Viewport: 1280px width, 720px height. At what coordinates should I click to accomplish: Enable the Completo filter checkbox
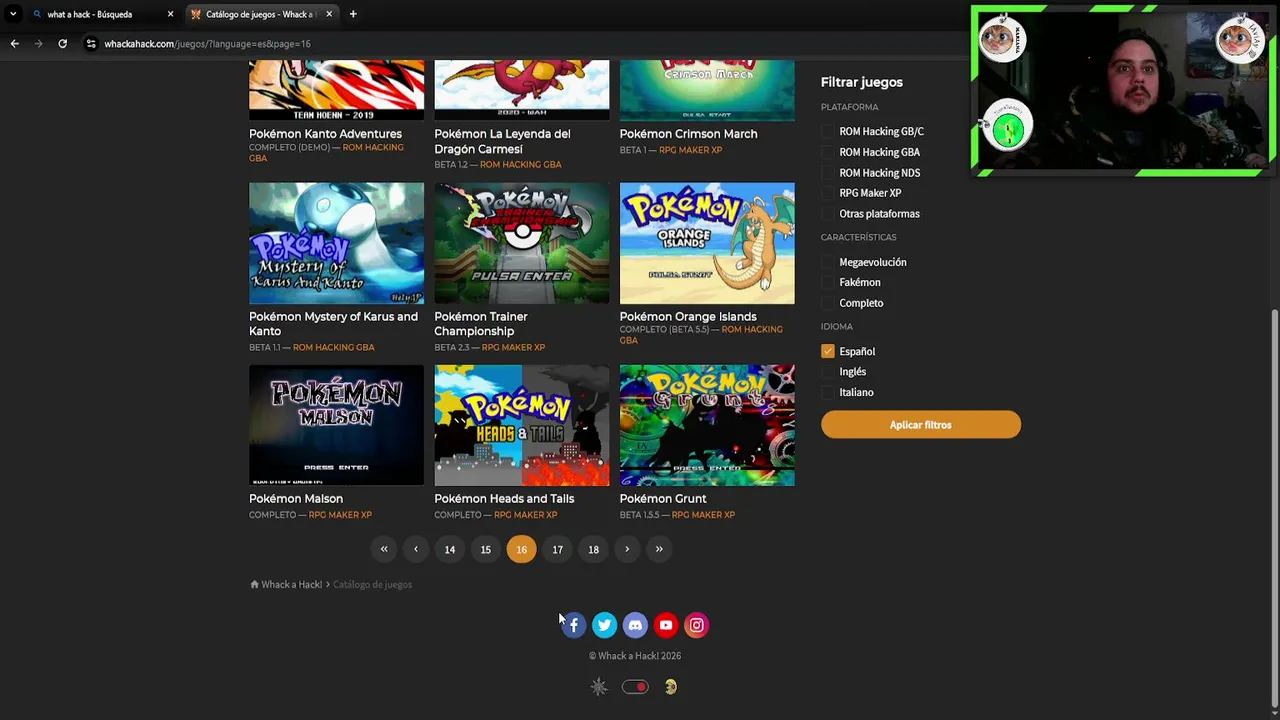pos(828,303)
